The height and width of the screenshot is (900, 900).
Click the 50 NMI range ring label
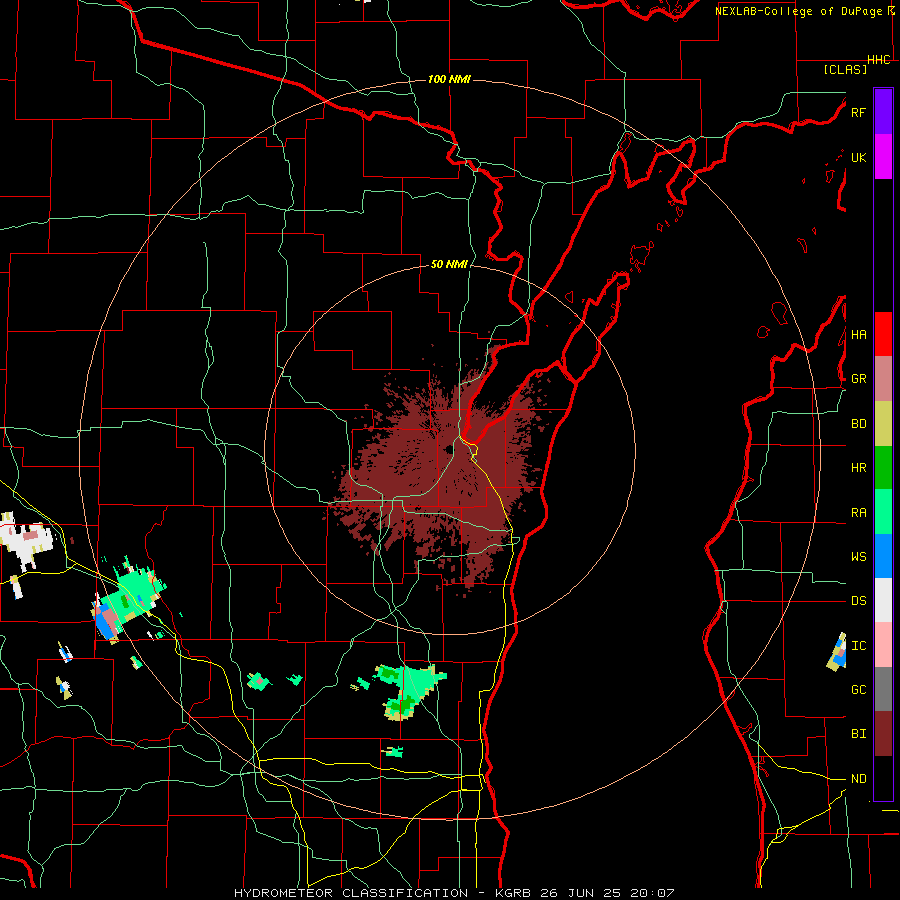pyautogui.click(x=449, y=264)
